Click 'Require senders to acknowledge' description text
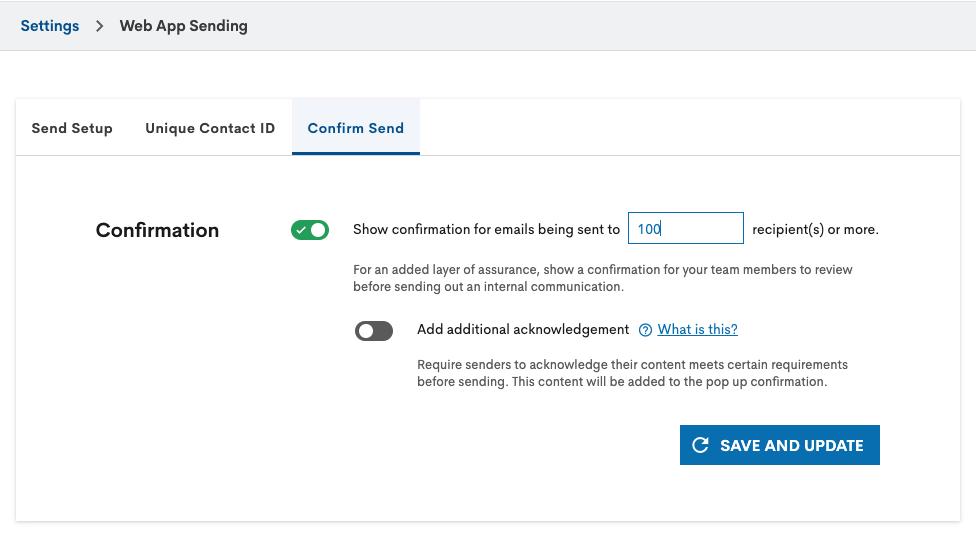The height and width of the screenshot is (536, 976). coord(632,373)
